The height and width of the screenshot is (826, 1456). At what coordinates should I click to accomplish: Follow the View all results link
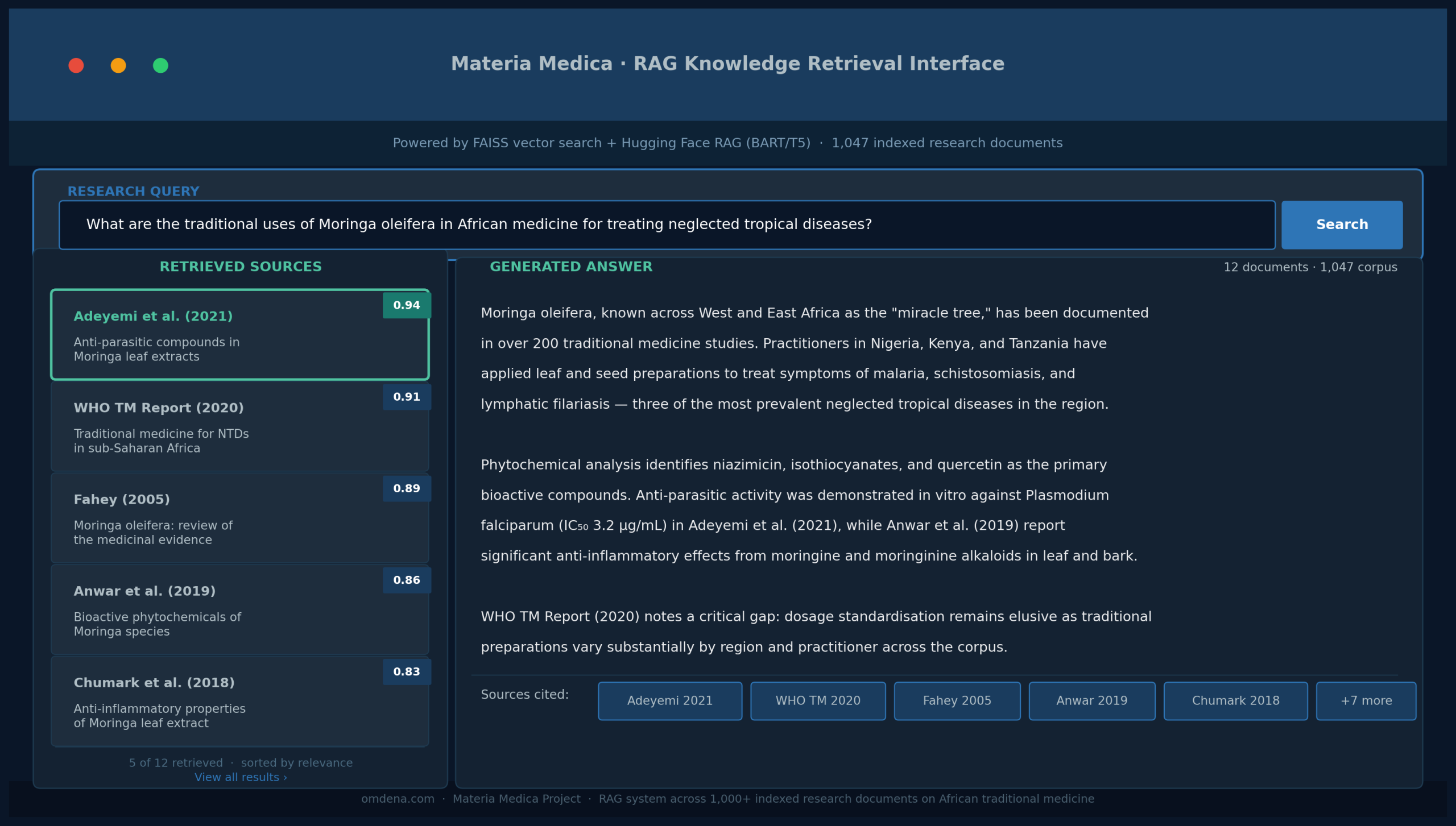click(241, 777)
